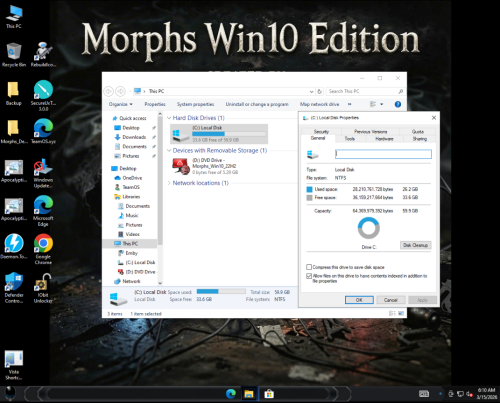Image resolution: width=500 pixels, height=403 pixels.
Task: Click the drive label text field
Action: click(x=383, y=154)
